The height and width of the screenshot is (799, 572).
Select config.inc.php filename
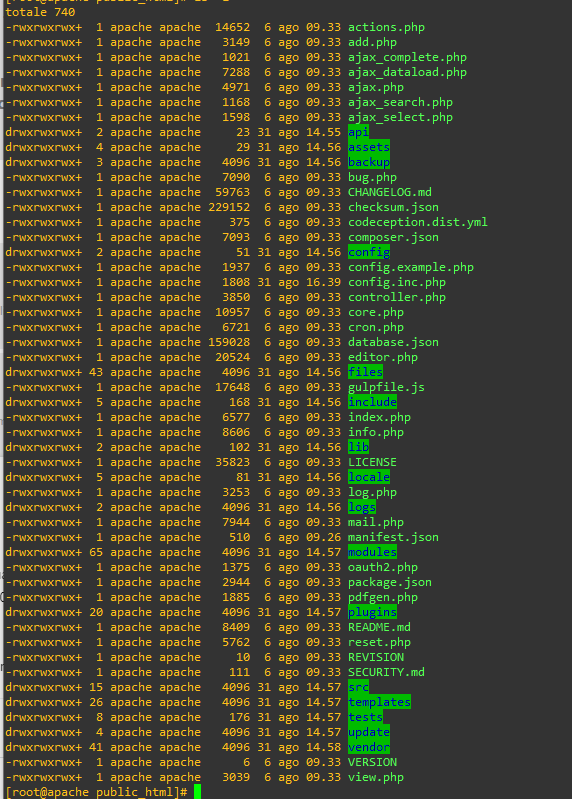tap(397, 282)
